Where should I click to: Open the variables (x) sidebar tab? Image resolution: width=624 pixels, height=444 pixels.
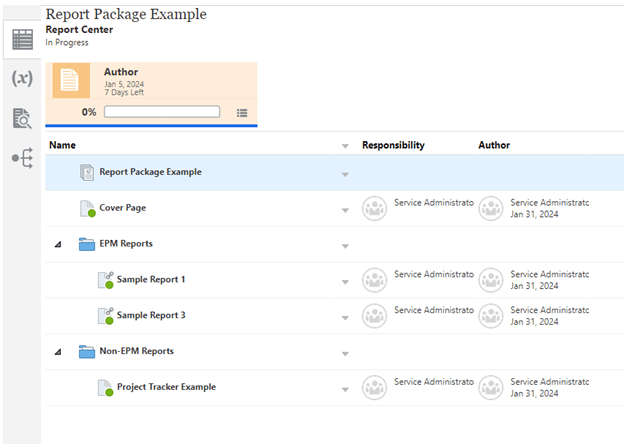(21, 79)
